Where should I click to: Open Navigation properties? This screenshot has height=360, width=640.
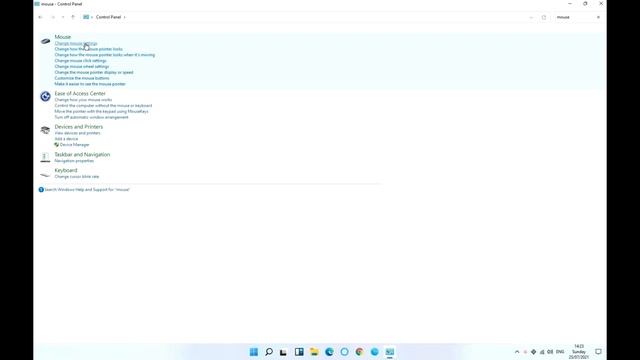(x=74, y=161)
